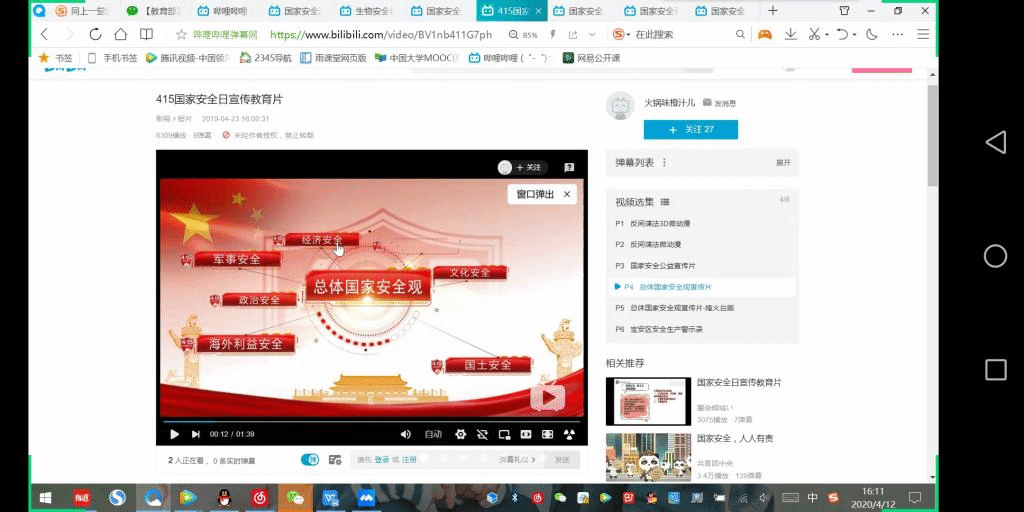1024x512 pixels.
Task: Open the scissors screenshot tool
Action: (814, 35)
